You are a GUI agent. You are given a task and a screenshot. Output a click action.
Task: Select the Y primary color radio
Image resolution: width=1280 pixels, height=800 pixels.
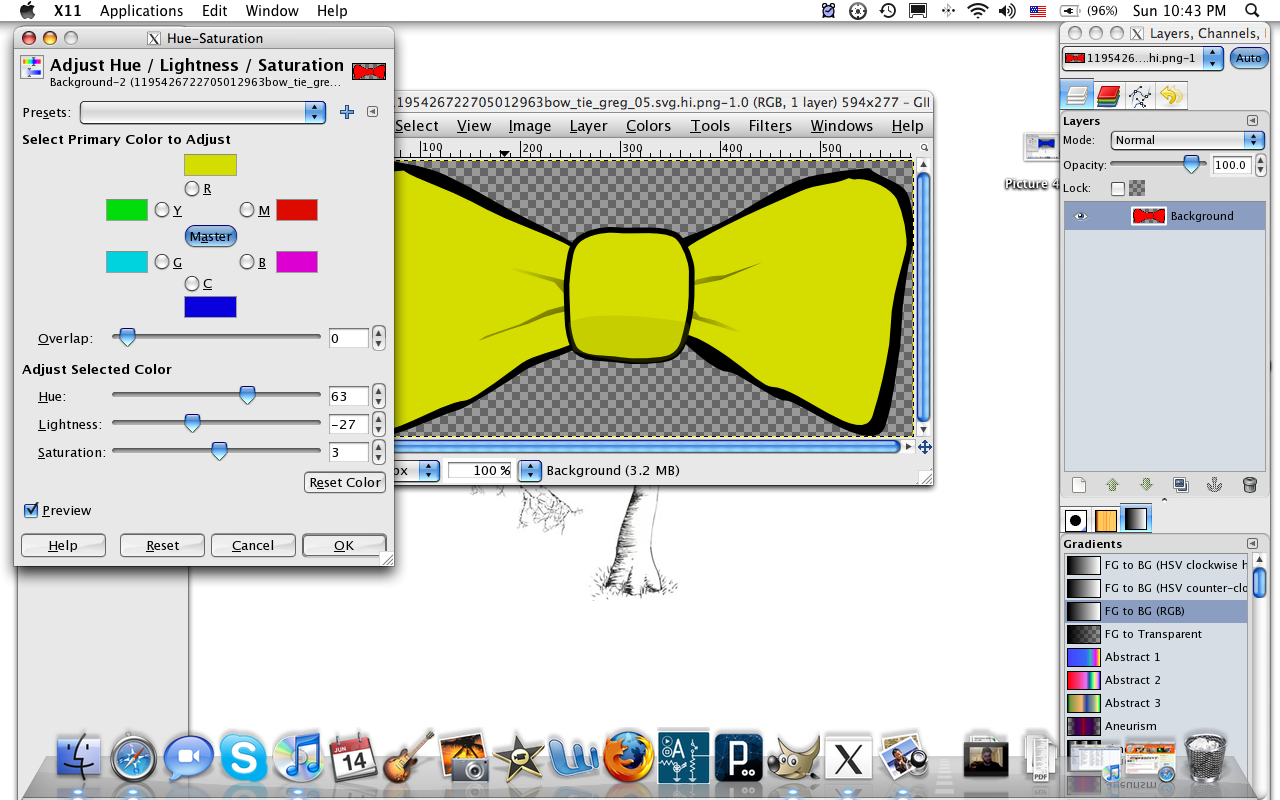point(162,210)
